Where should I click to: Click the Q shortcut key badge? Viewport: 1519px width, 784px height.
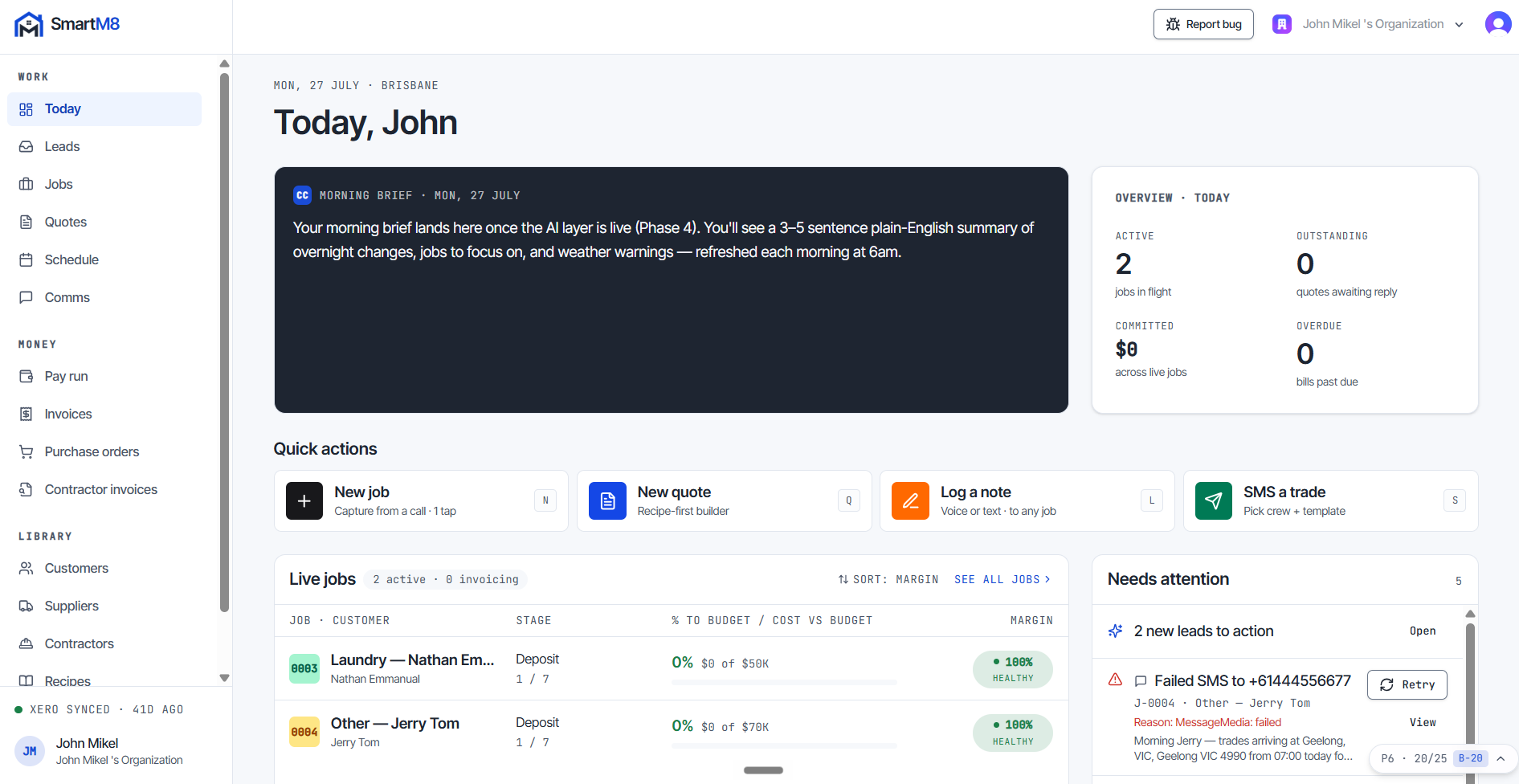click(x=849, y=500)
